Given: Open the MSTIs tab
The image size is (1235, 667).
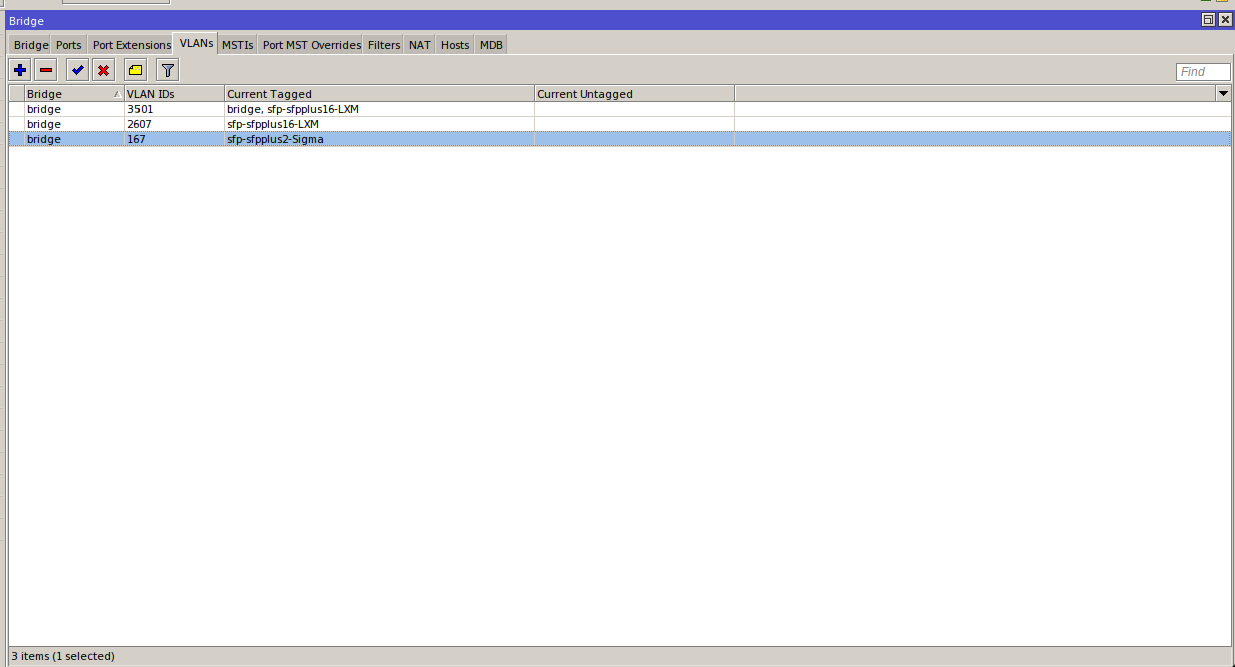Looking at the screenshot, I should click(x=237, y=45).
